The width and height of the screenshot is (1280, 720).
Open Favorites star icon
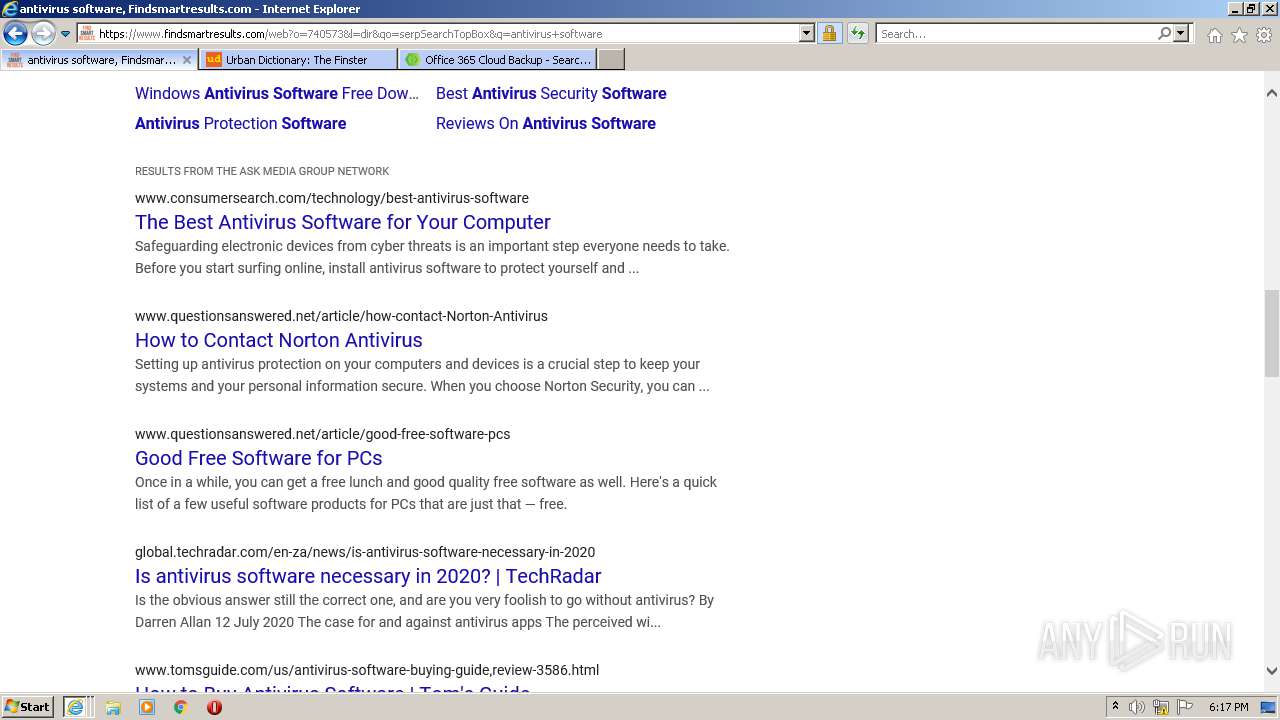tap(1239, 35)
